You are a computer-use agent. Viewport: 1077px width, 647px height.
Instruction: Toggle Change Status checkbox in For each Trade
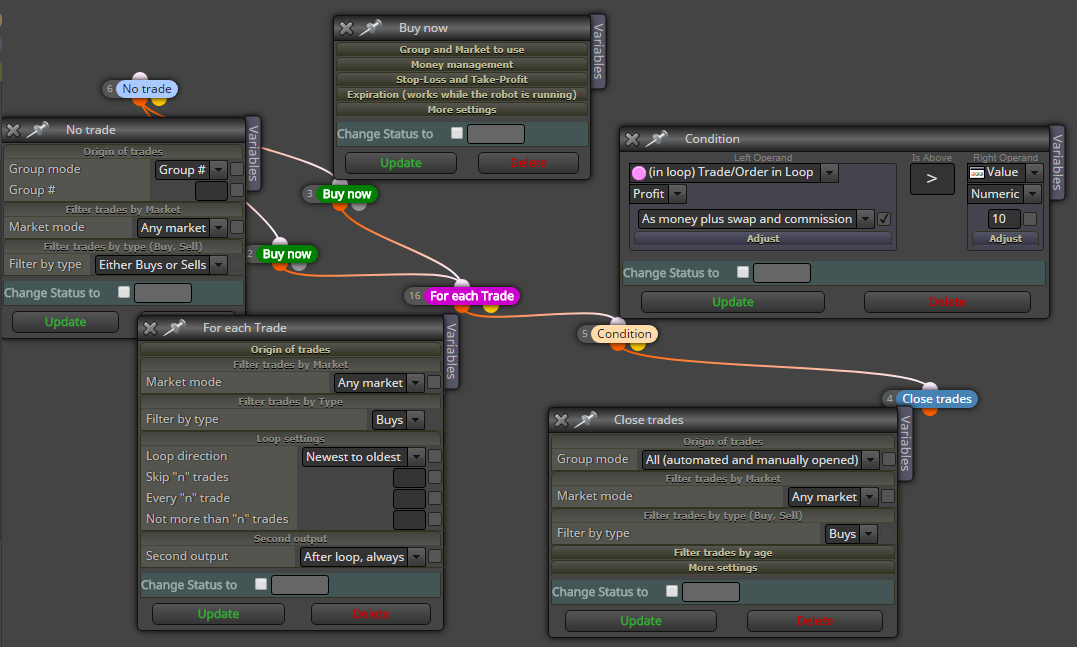261,584
